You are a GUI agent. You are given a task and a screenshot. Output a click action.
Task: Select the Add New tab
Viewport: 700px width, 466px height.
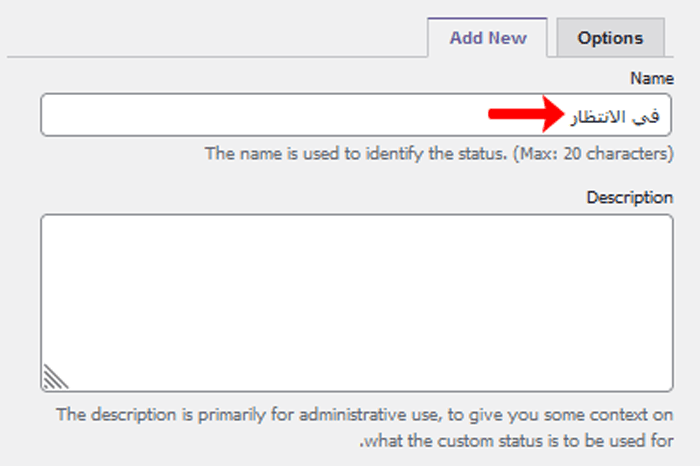point(487,38)
